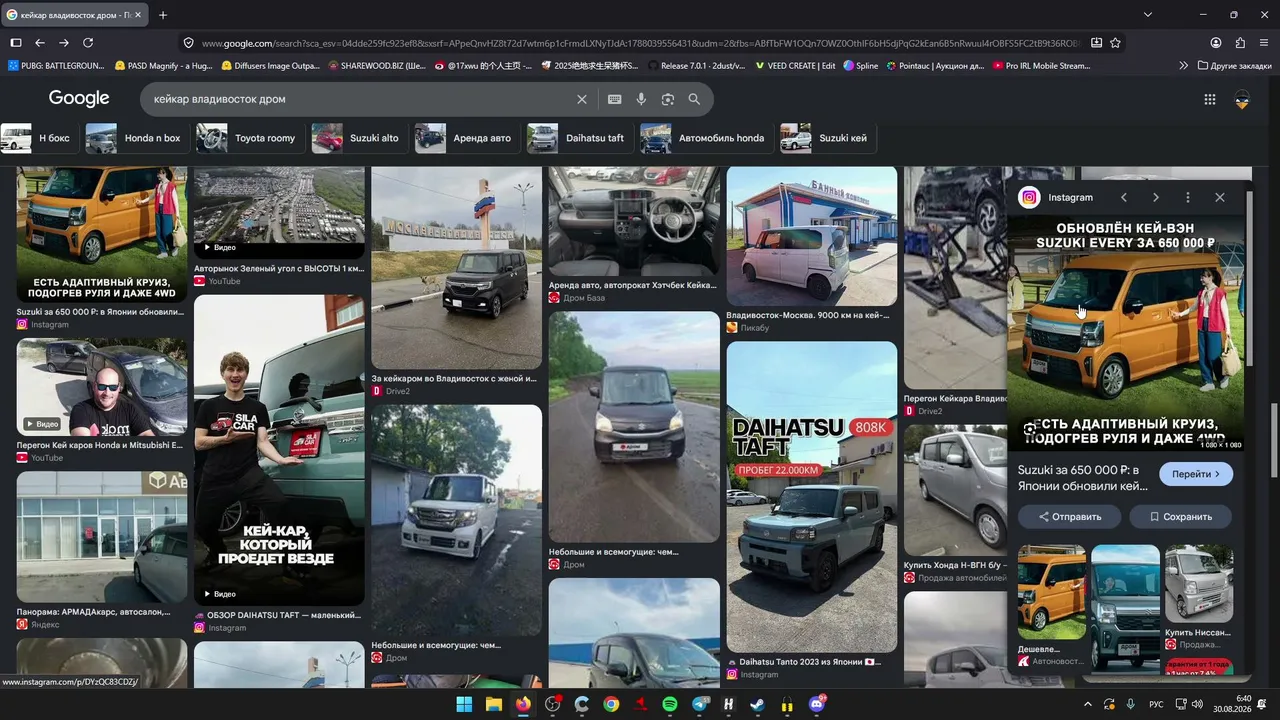Open the Авторынок Зеленый угол video thumbnail

pos(279,213)
